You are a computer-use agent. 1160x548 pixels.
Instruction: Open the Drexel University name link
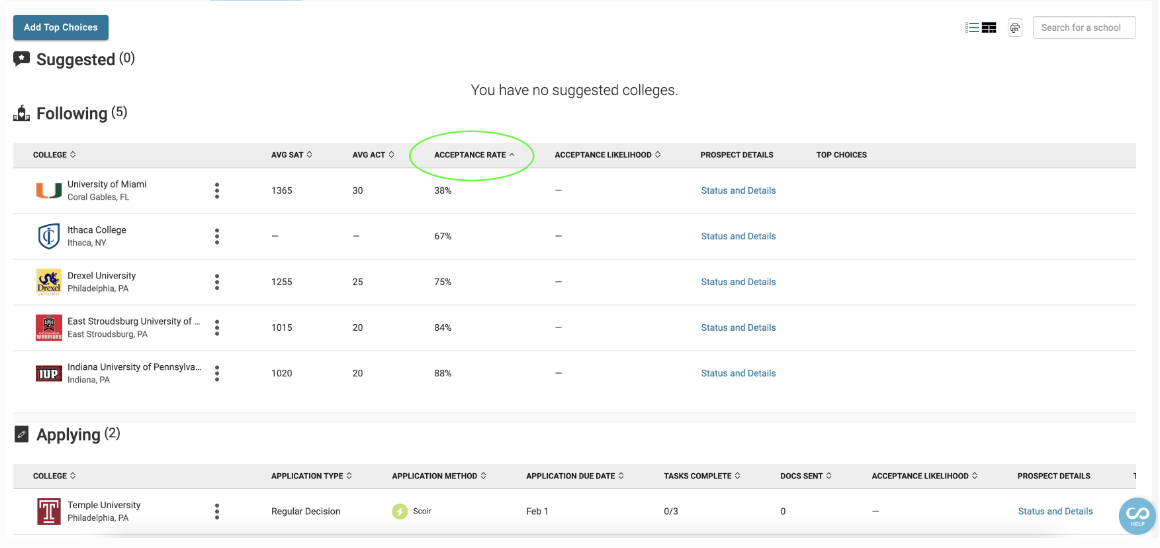(x=101, y=276)
